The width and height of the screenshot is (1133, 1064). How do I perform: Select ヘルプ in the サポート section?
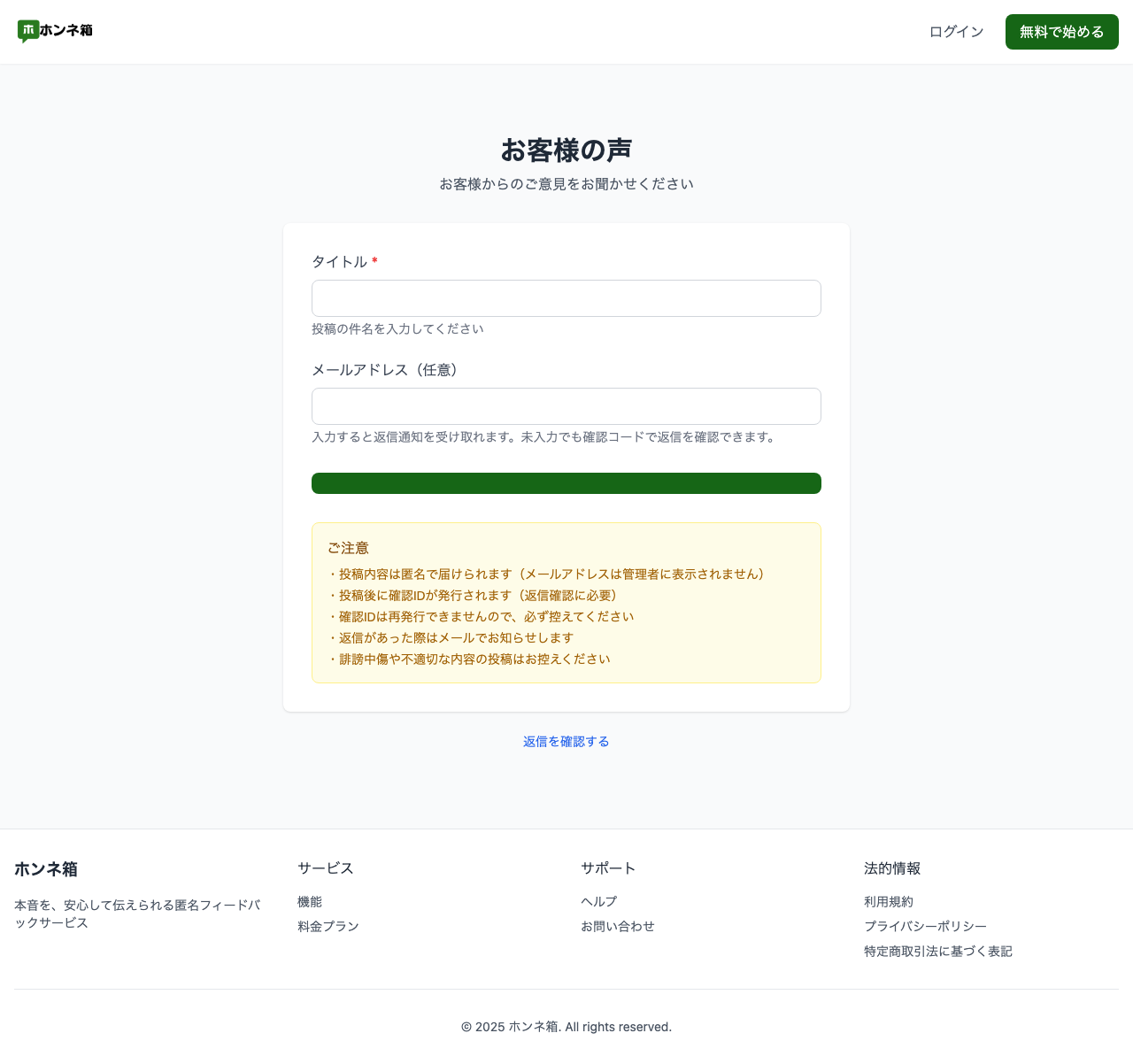[x=598, y=902]
